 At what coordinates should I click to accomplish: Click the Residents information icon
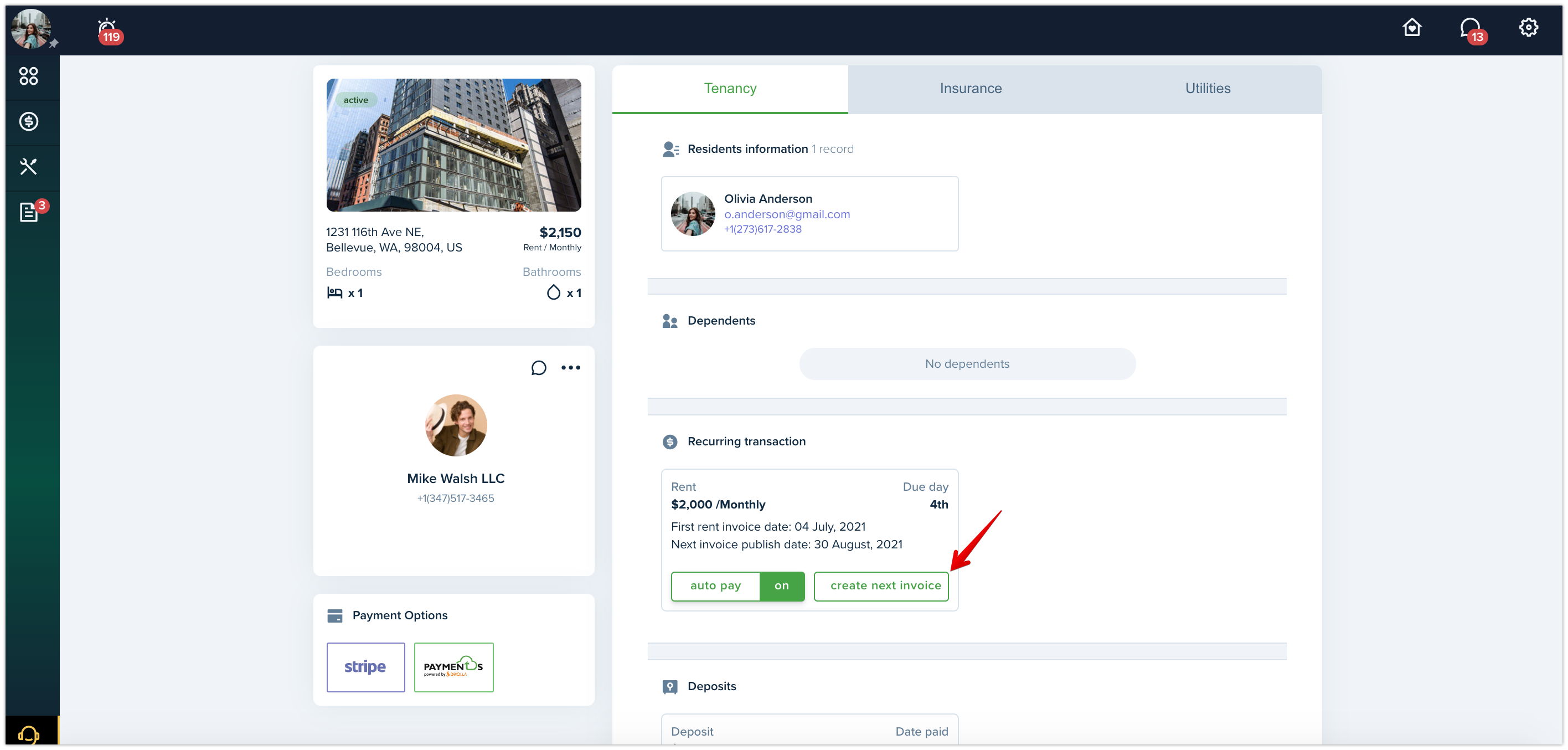(x=670, y=149)
